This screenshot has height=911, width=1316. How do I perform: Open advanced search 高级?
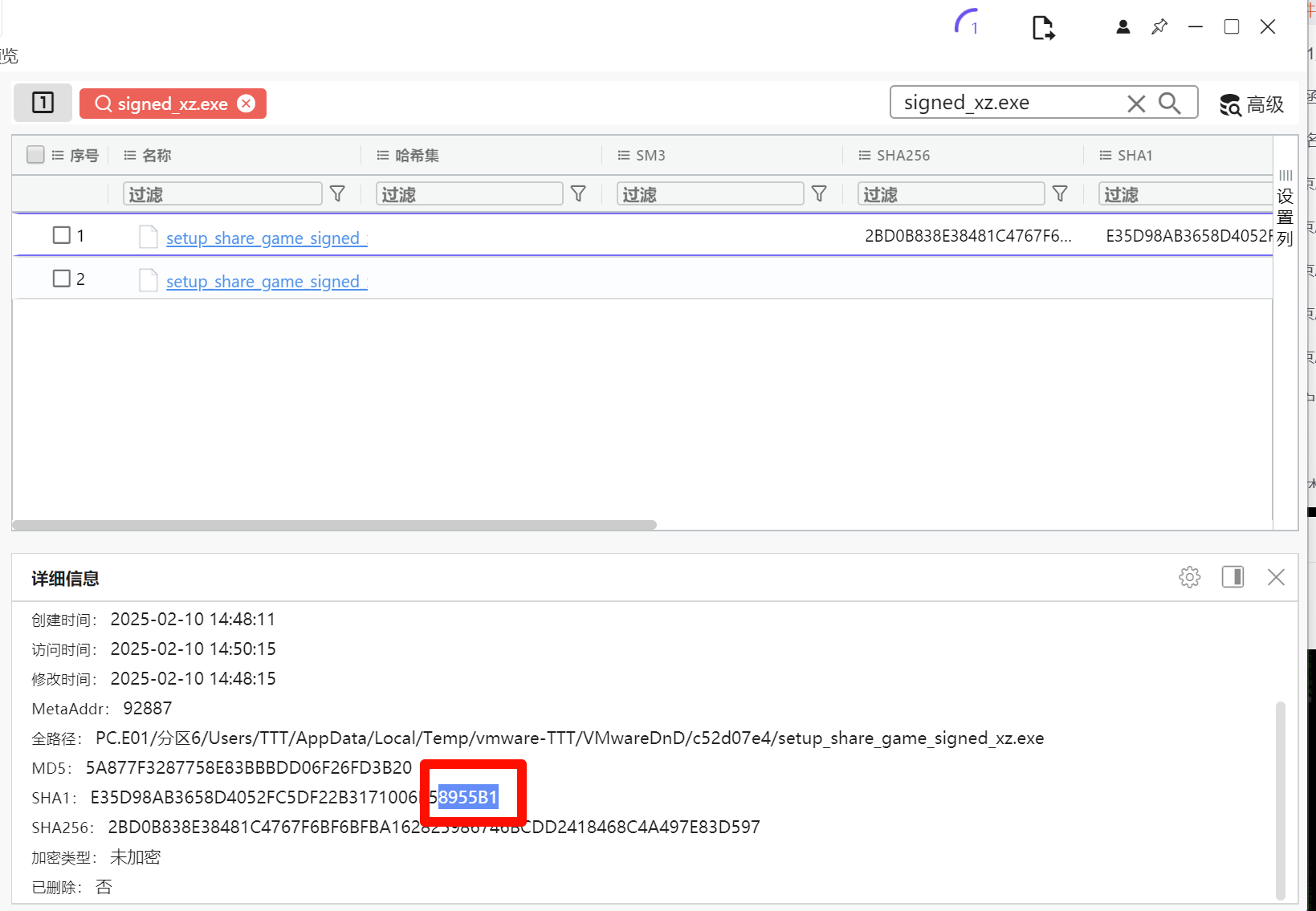point(1252,104)
